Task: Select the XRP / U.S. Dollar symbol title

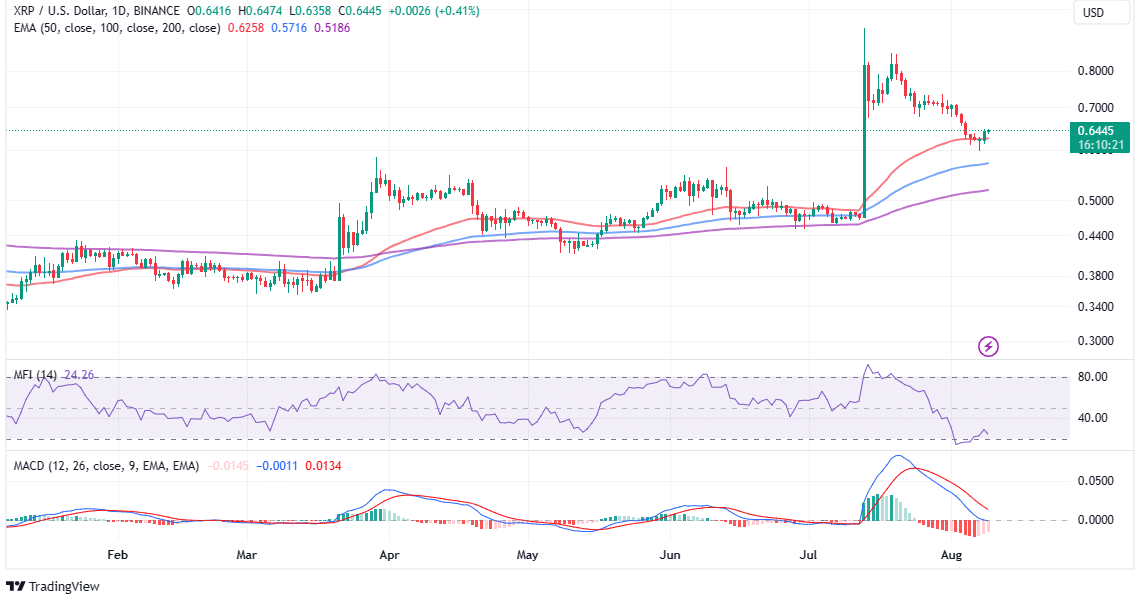Action: click(x=97, y=11)
